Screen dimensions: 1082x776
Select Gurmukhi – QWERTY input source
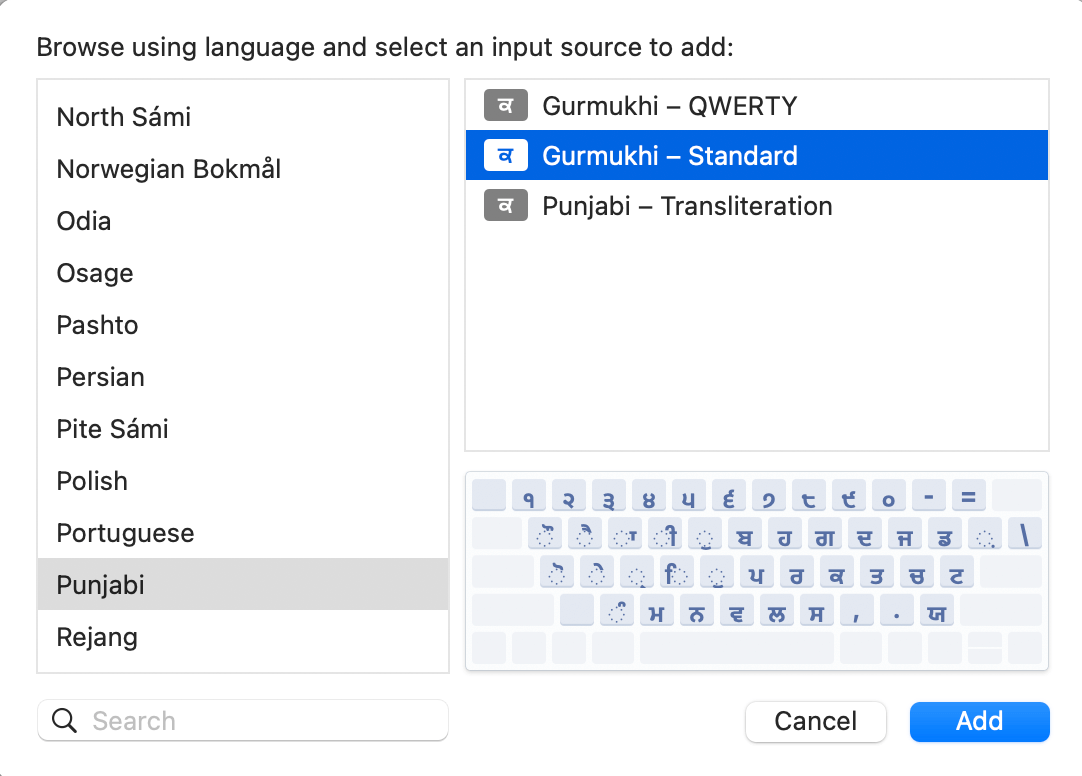[669, 105]
